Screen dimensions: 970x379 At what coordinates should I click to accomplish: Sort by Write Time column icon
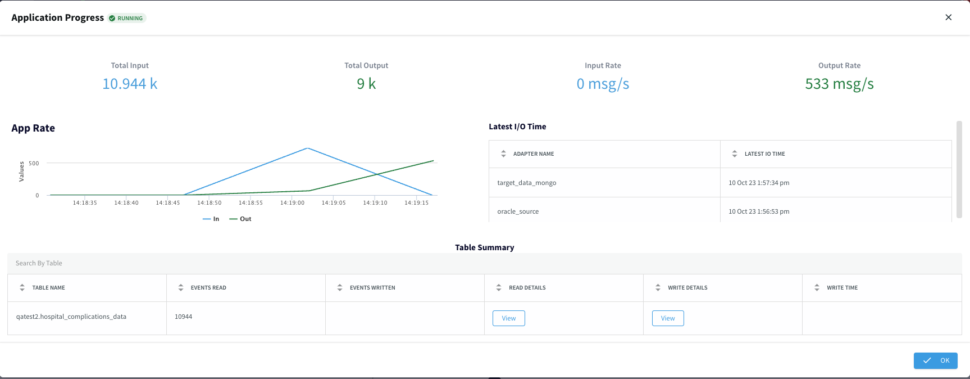click(817, 287)
